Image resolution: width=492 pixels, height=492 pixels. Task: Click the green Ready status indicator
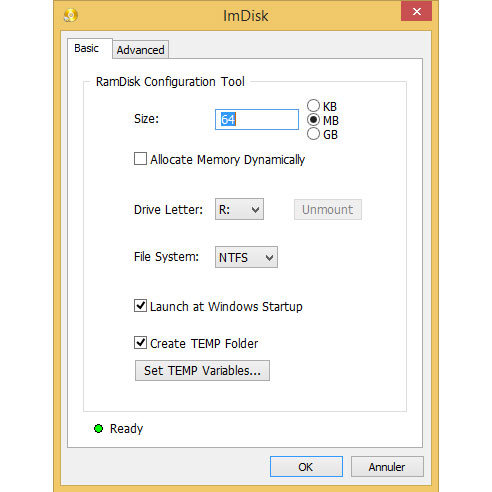click(98, 428)
